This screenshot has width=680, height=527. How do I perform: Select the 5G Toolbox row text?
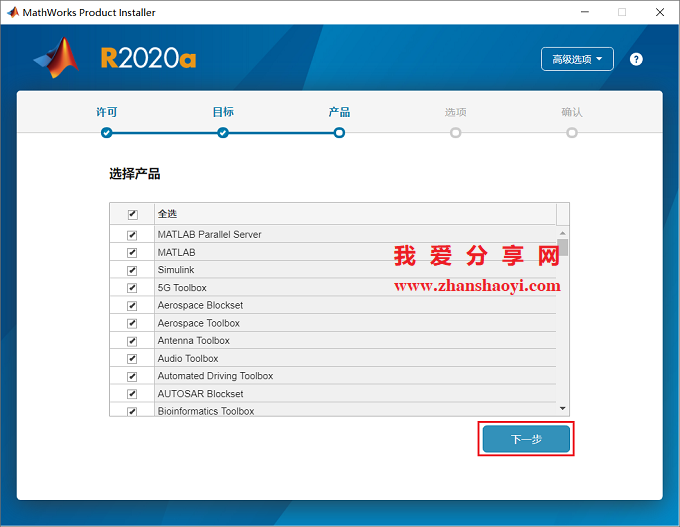pyautogui.click(x=182, y=288)
